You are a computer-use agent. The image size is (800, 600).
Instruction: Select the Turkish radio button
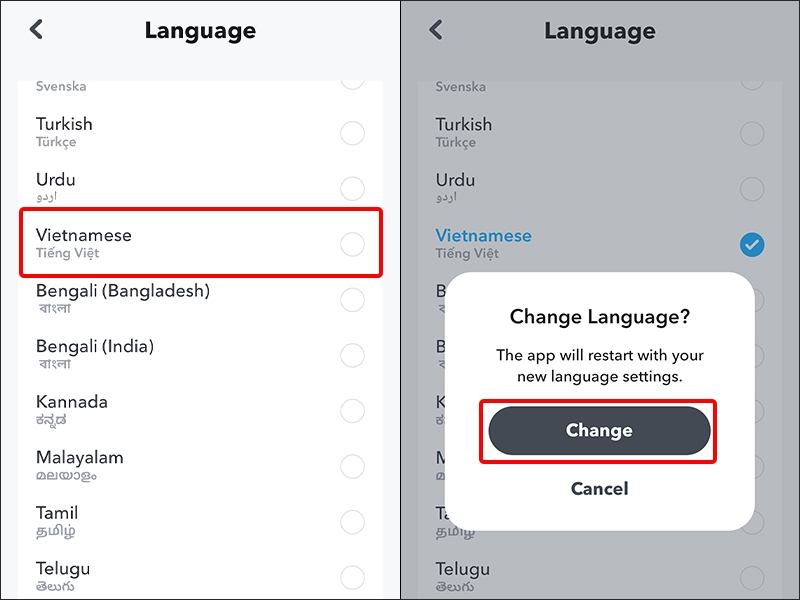[x=352, y=133]
